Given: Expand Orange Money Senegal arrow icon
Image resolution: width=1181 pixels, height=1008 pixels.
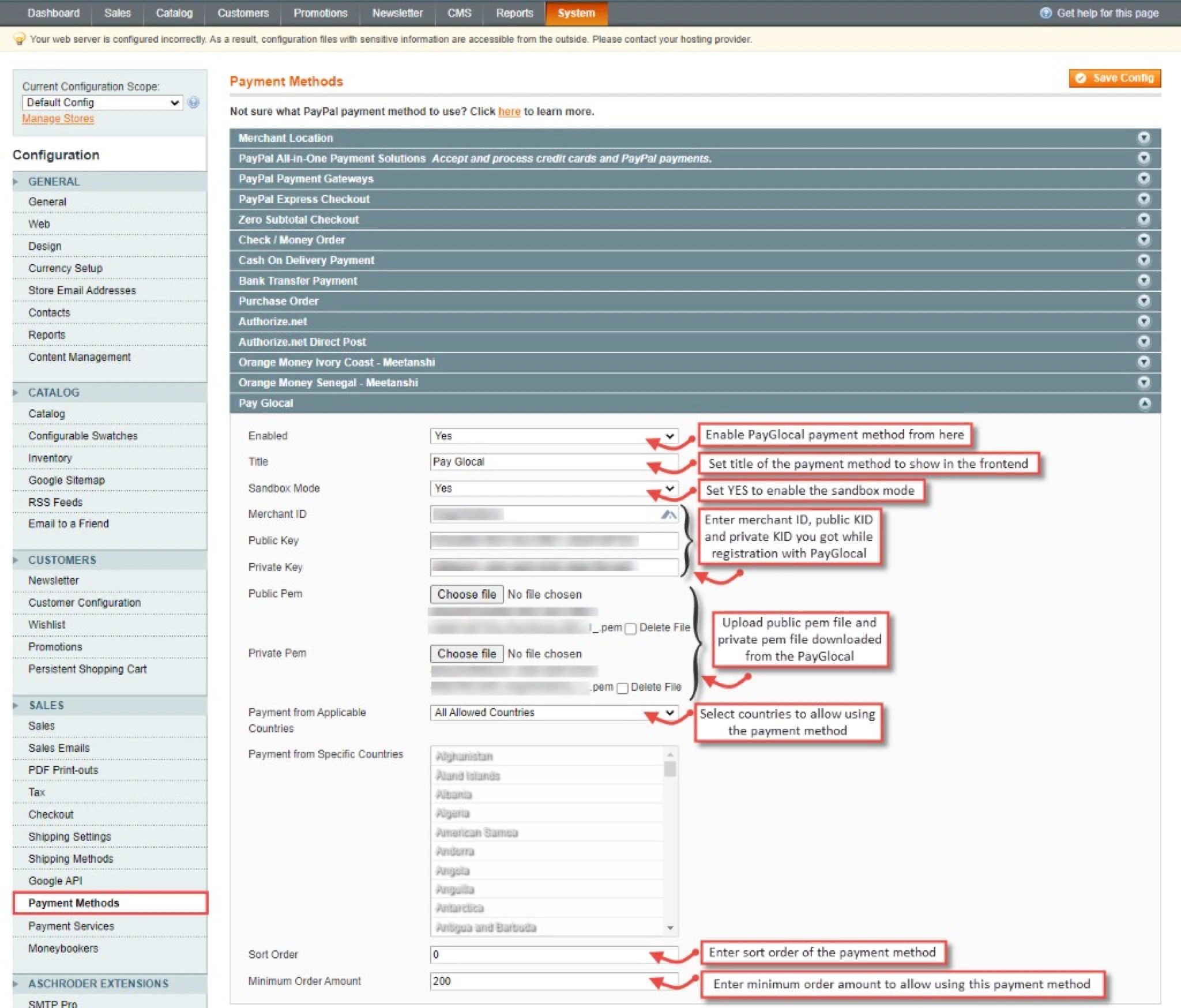Looking at the screenshot, I should (1144, 382).
